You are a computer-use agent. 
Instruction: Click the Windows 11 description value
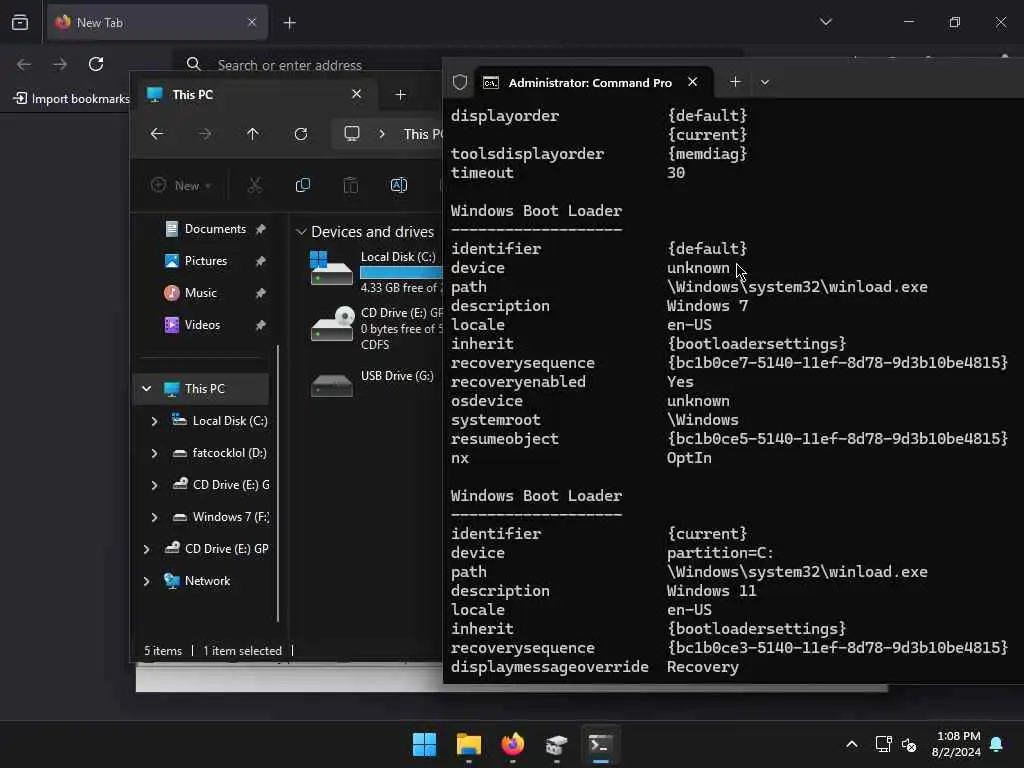coord(711,591)
